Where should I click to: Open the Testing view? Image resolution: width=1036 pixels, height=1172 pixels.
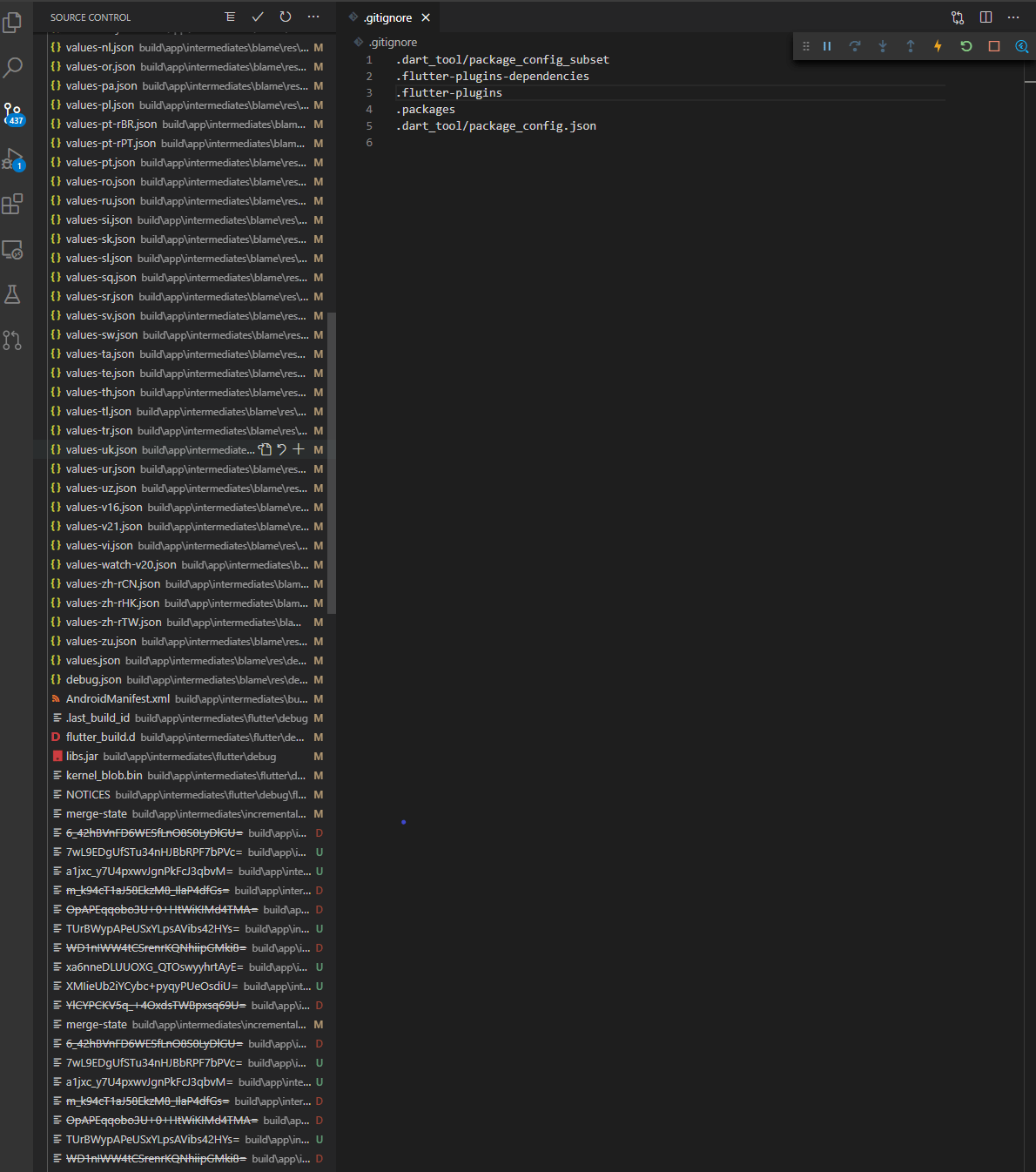tap(13, 294)
